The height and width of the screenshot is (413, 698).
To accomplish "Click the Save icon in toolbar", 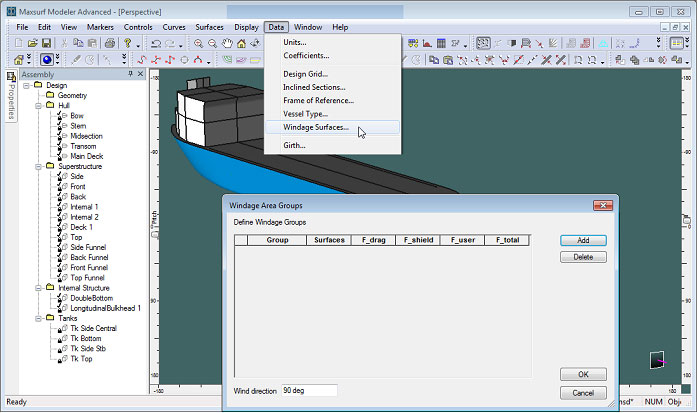I will point(46,44).
